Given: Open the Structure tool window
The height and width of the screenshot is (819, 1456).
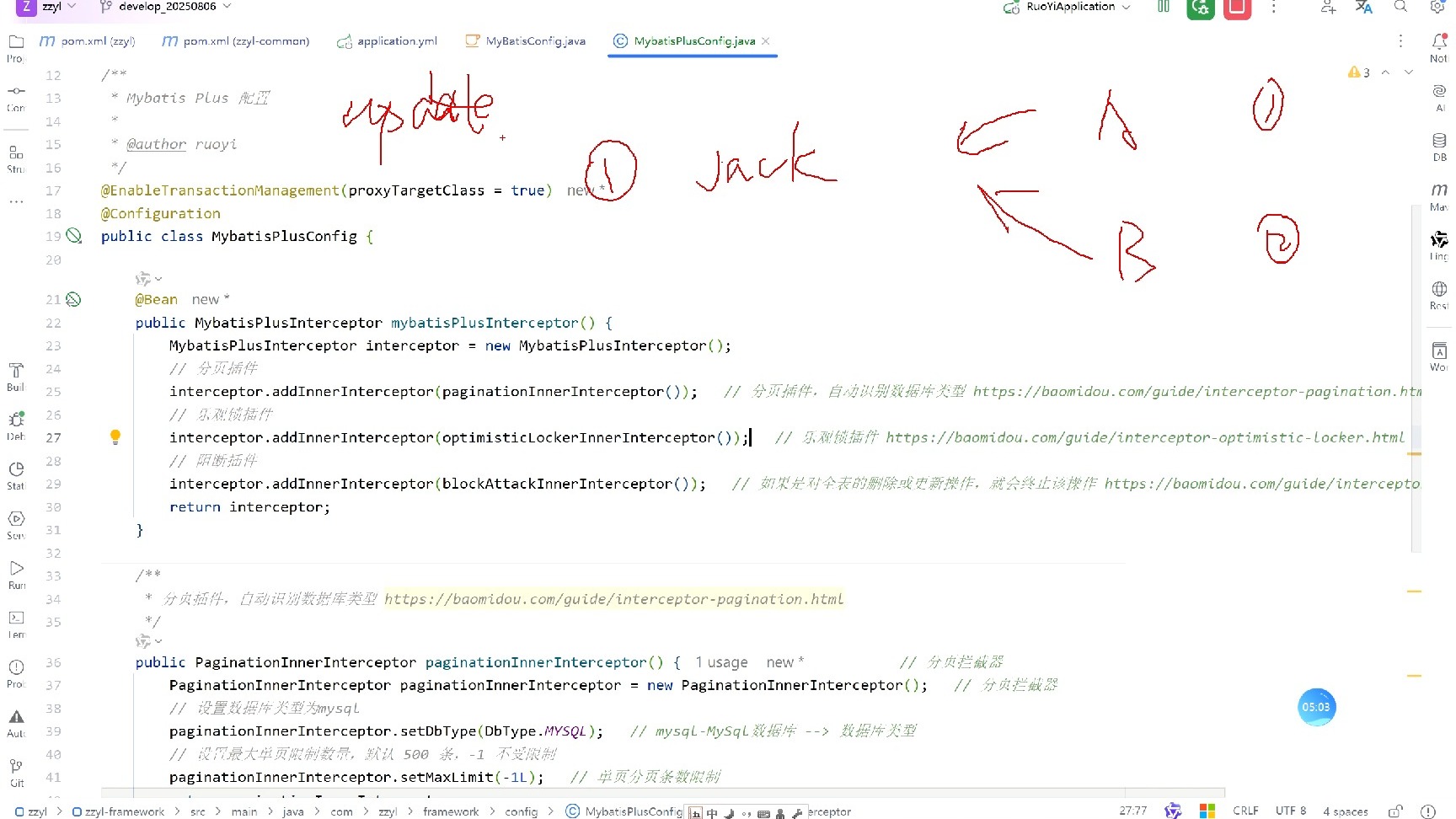Looking at the screenshot, I should click(16, 153).
